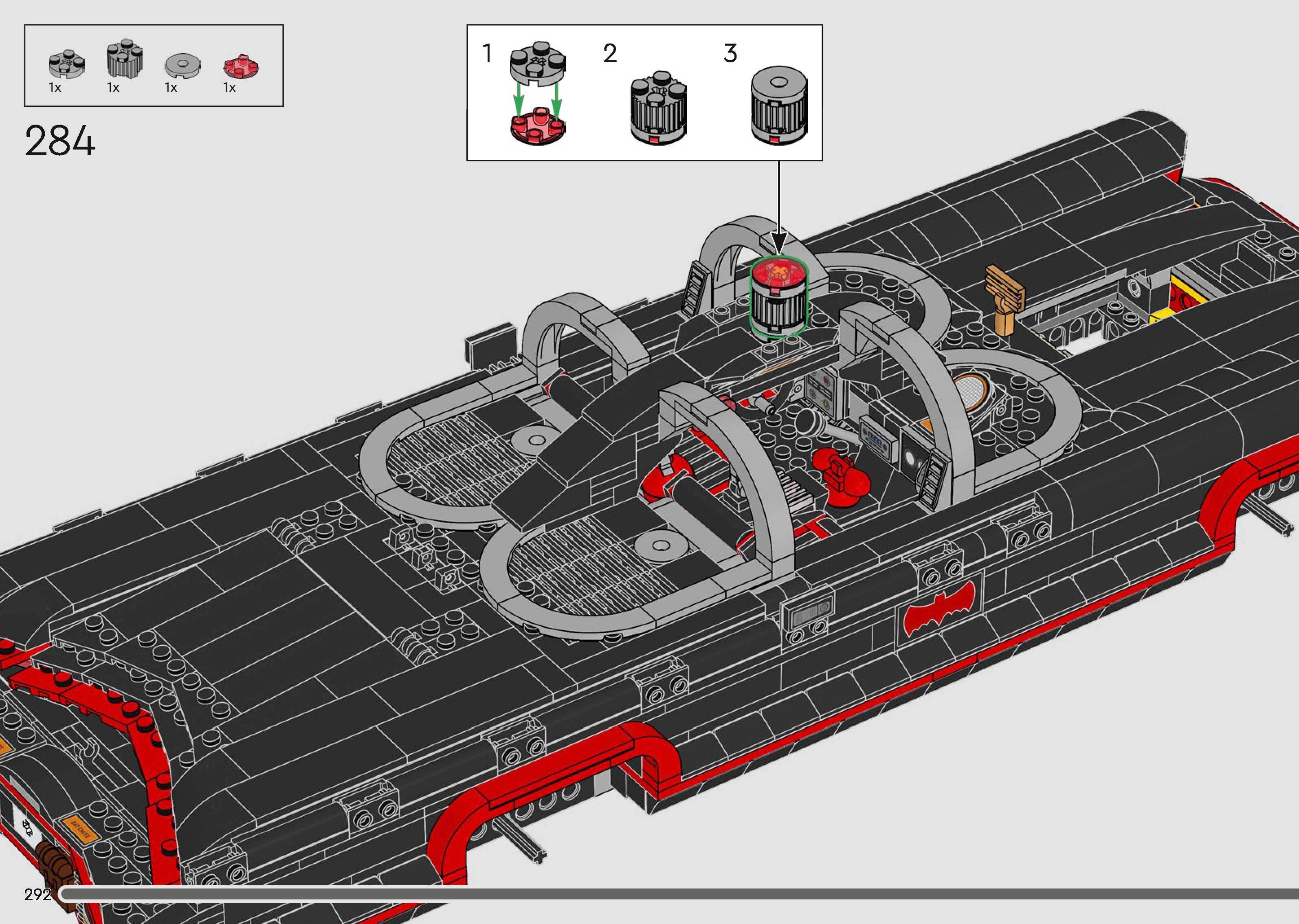Image resolution: width=1299 pixels, height=924 pixels.
Task: Click page number 292
Action: [37, 894]
